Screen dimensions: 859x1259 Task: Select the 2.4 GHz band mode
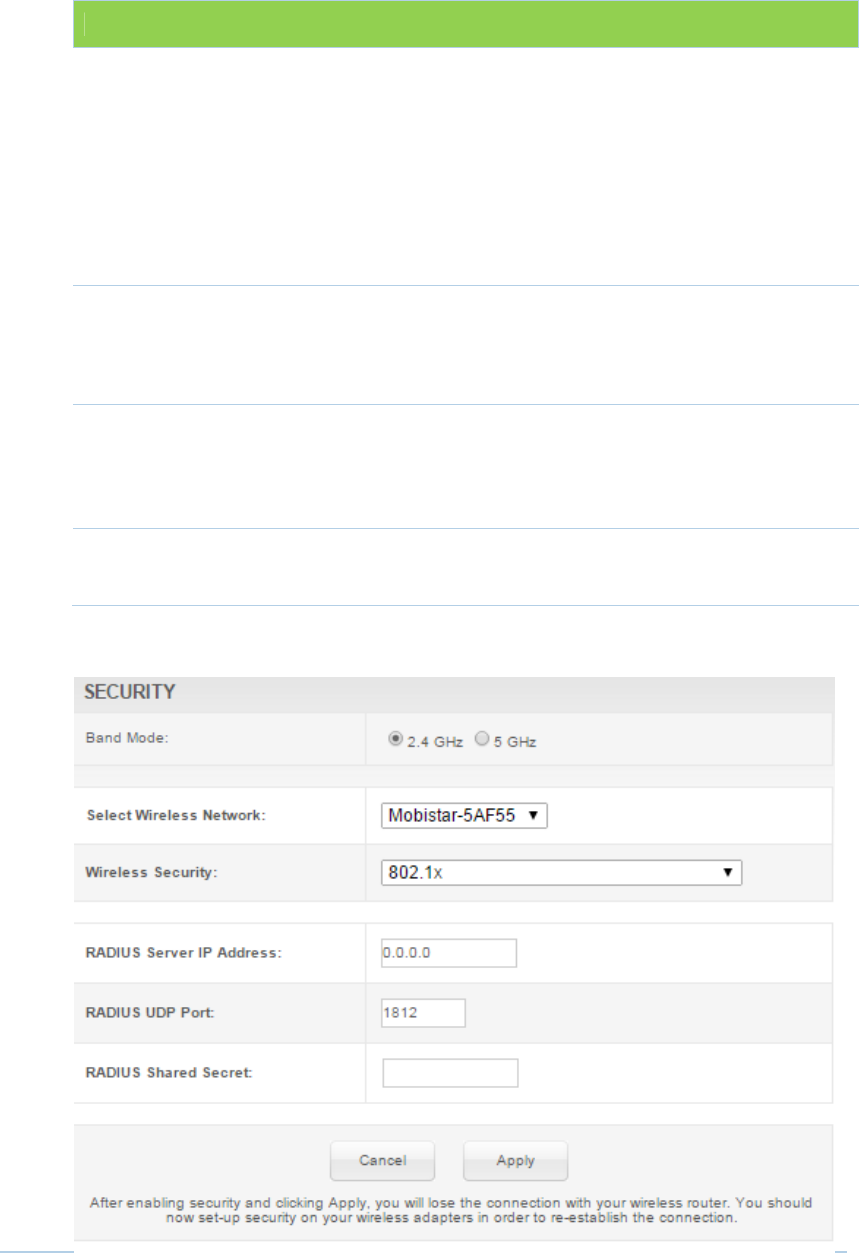395,739
